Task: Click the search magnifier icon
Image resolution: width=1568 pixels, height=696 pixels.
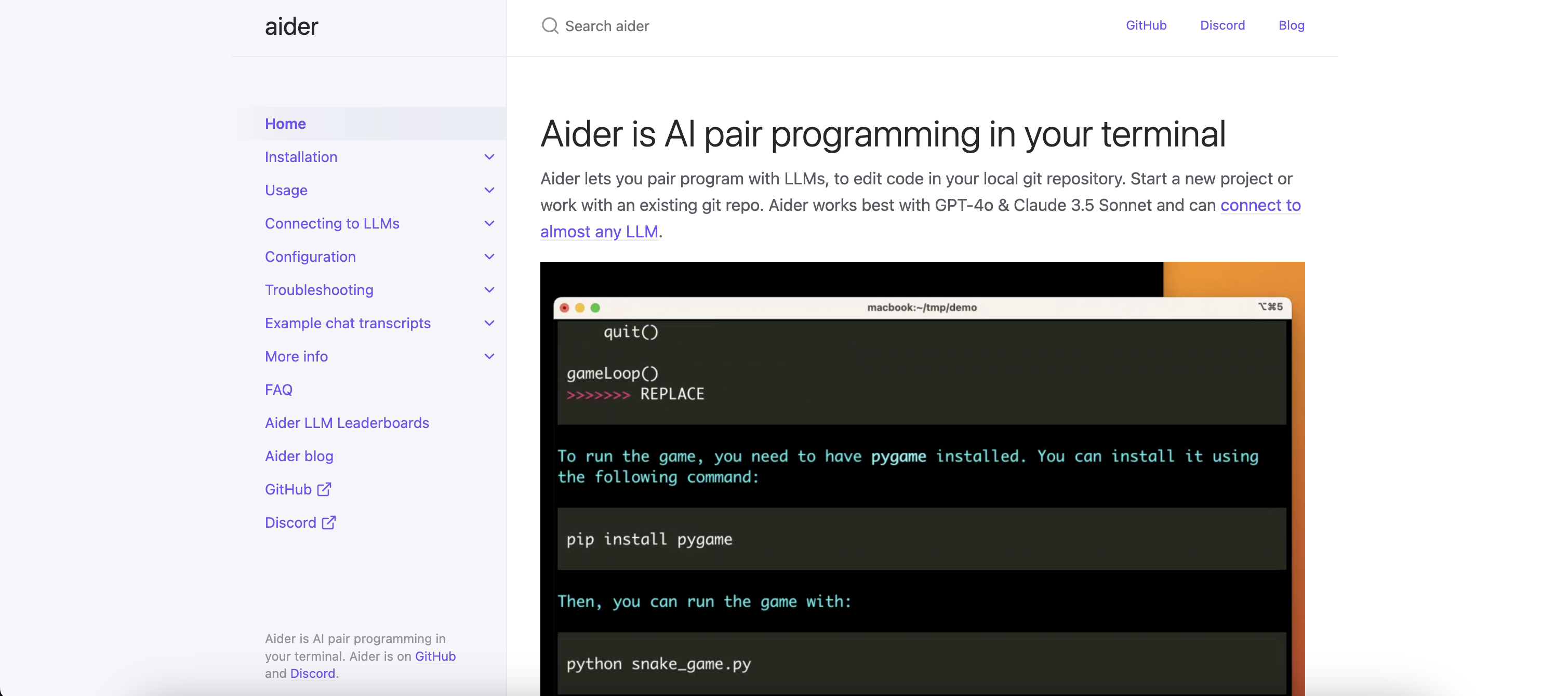Action: 550,25
